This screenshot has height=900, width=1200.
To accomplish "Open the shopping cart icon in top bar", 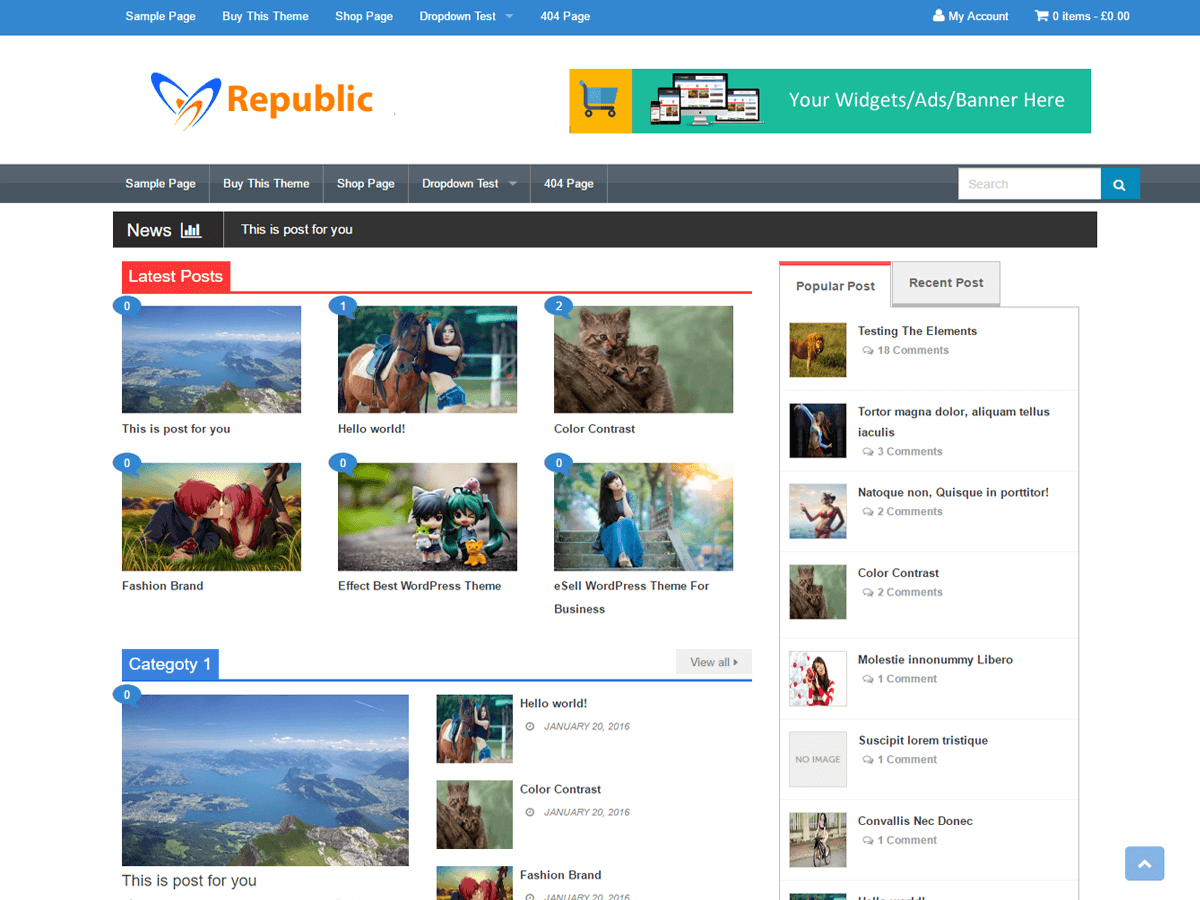I will [1041, 16].
